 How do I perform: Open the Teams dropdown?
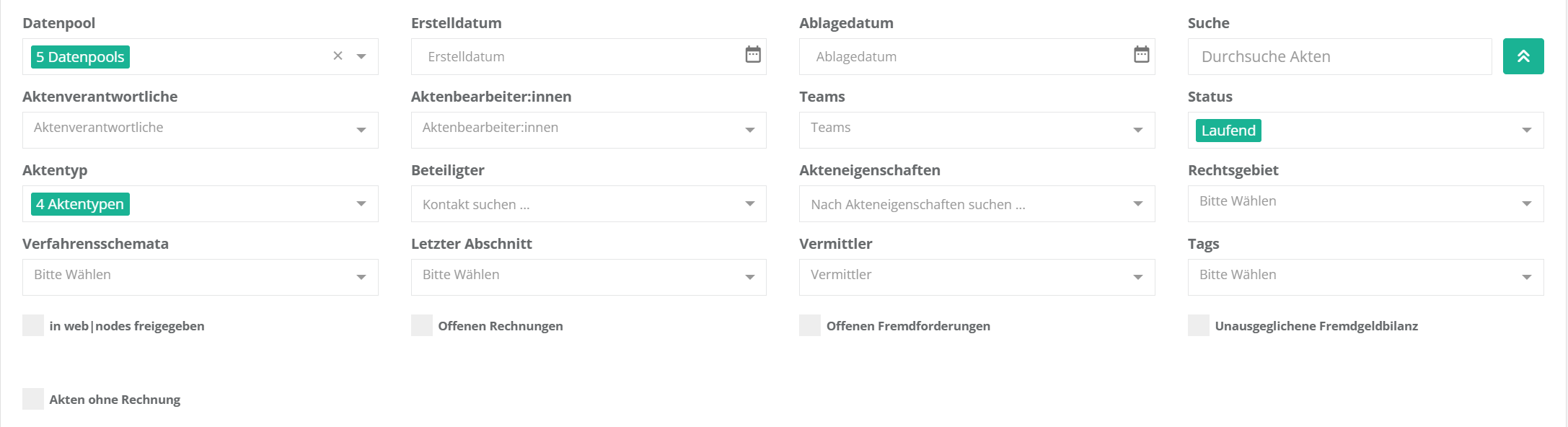click(x=976, y=130)
